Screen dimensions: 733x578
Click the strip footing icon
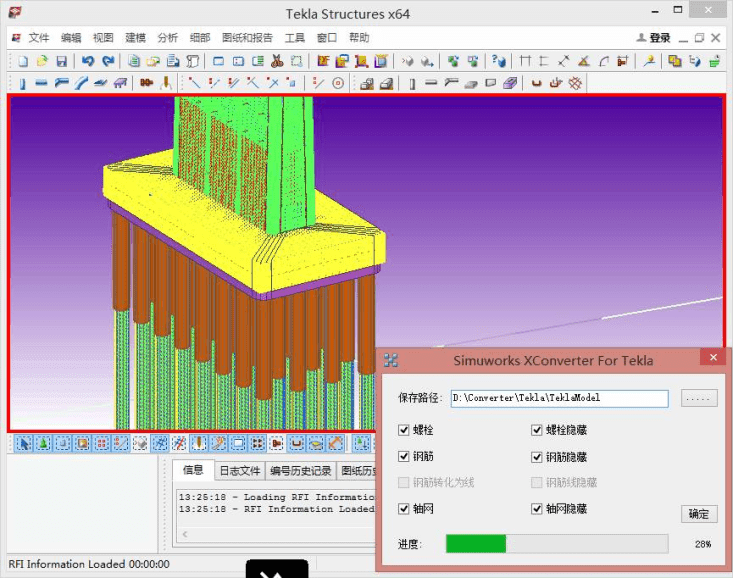click(386, 84)
